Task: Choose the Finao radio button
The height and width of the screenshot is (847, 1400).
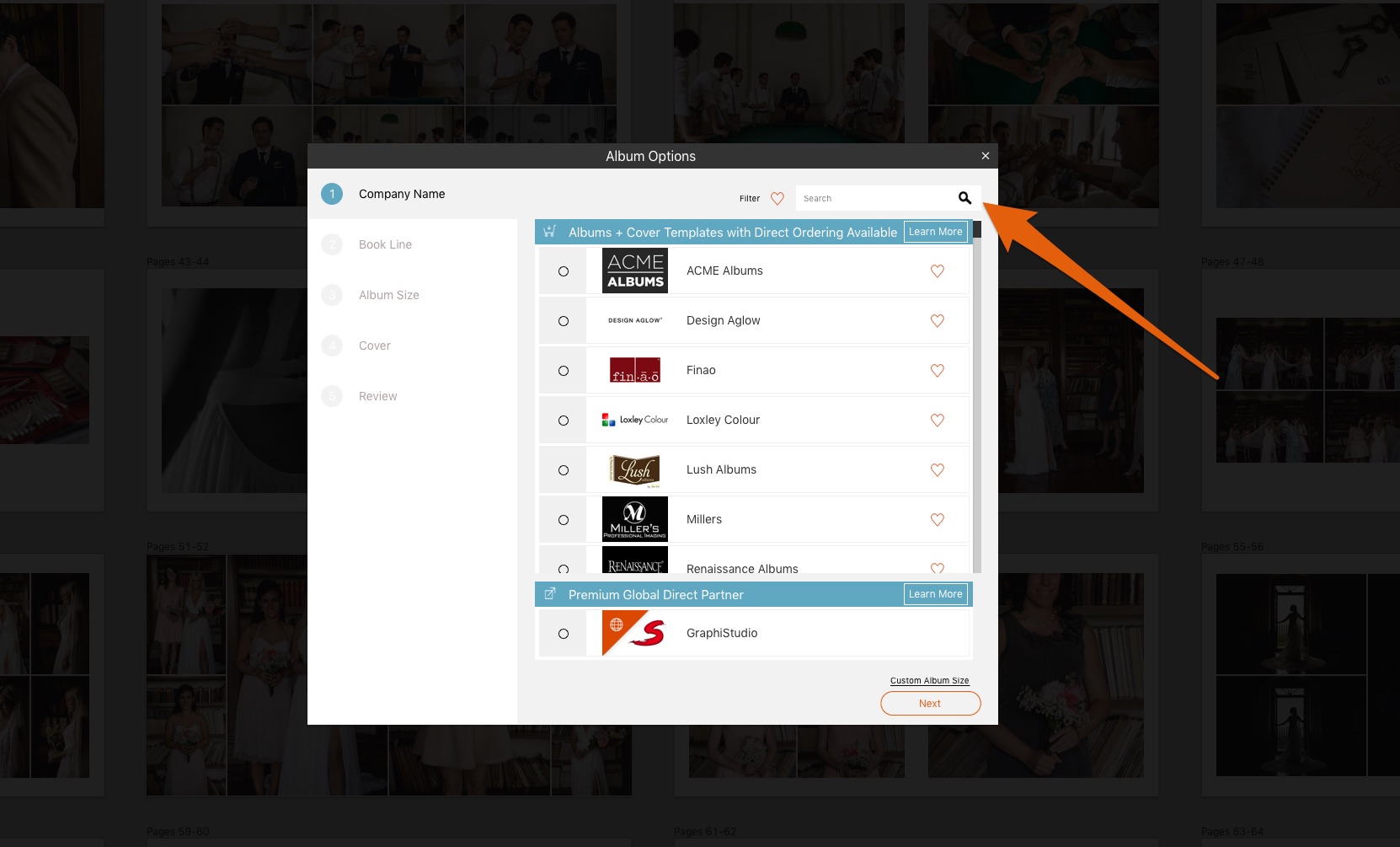Action: (564, 371)
